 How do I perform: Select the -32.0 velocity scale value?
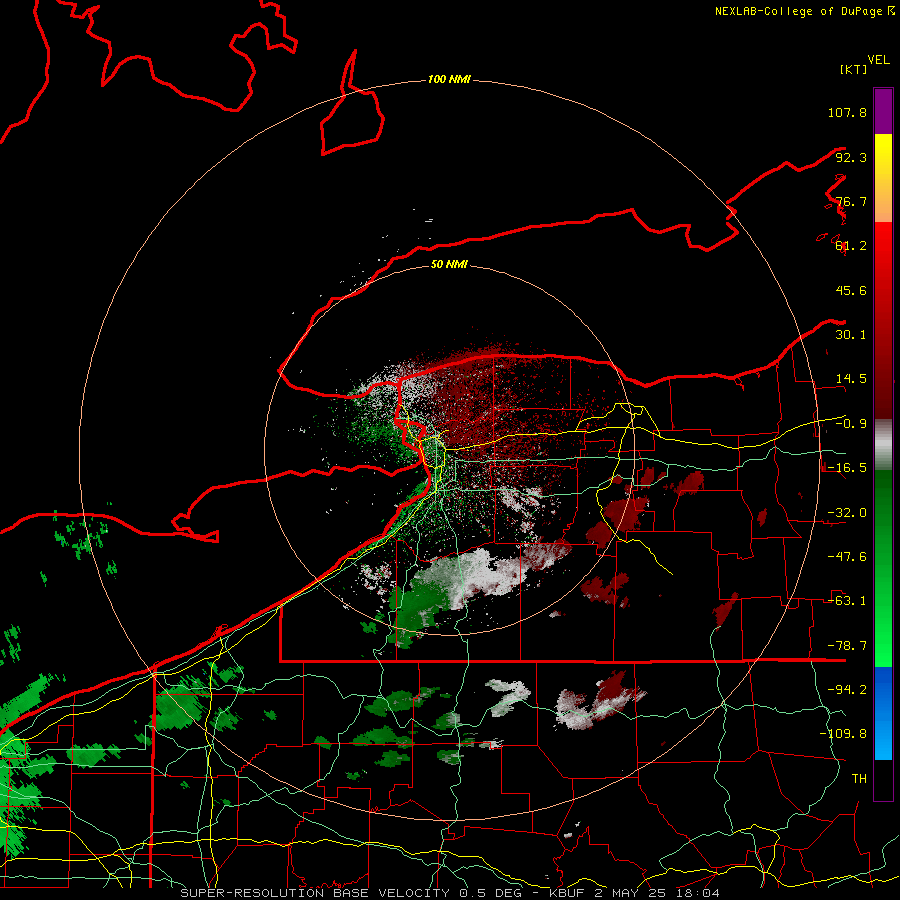[x=847, y=512]
